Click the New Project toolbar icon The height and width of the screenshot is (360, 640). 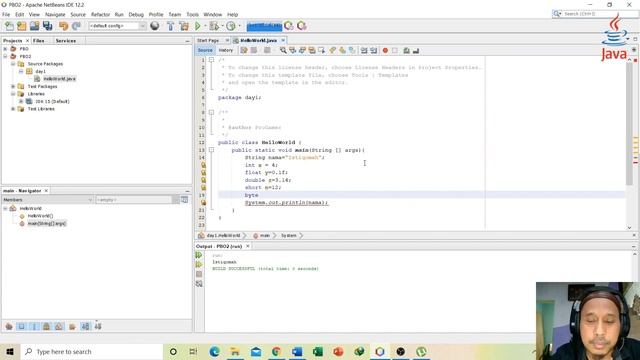(x=22, y=26)
